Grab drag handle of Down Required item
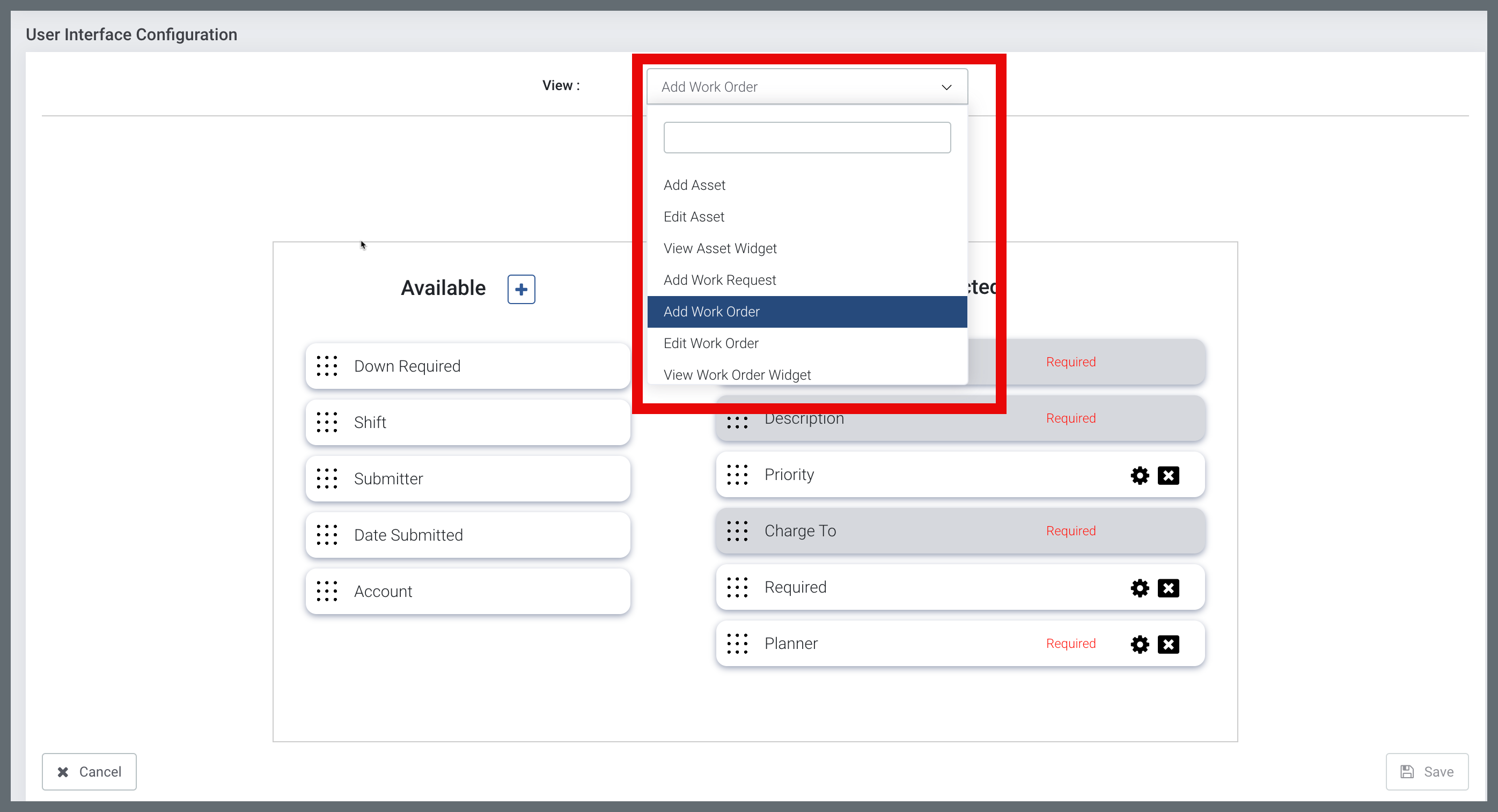The image size is (1498, 812). click(327, 366)
